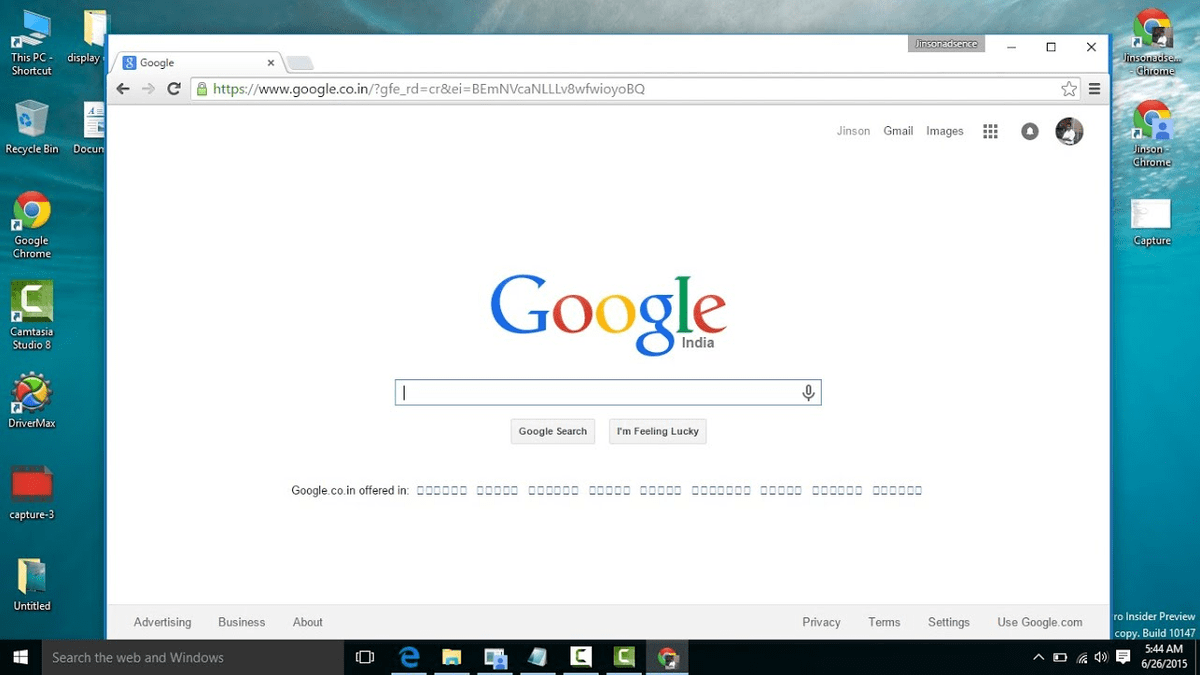Click the volume speaker tray icon
The height and width of the screenshot is (675, 1200).
[1101, 657]
